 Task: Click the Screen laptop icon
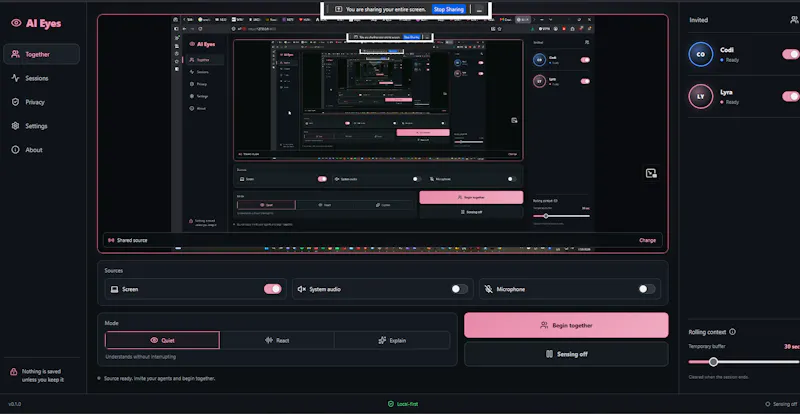[x=114, y=289]
